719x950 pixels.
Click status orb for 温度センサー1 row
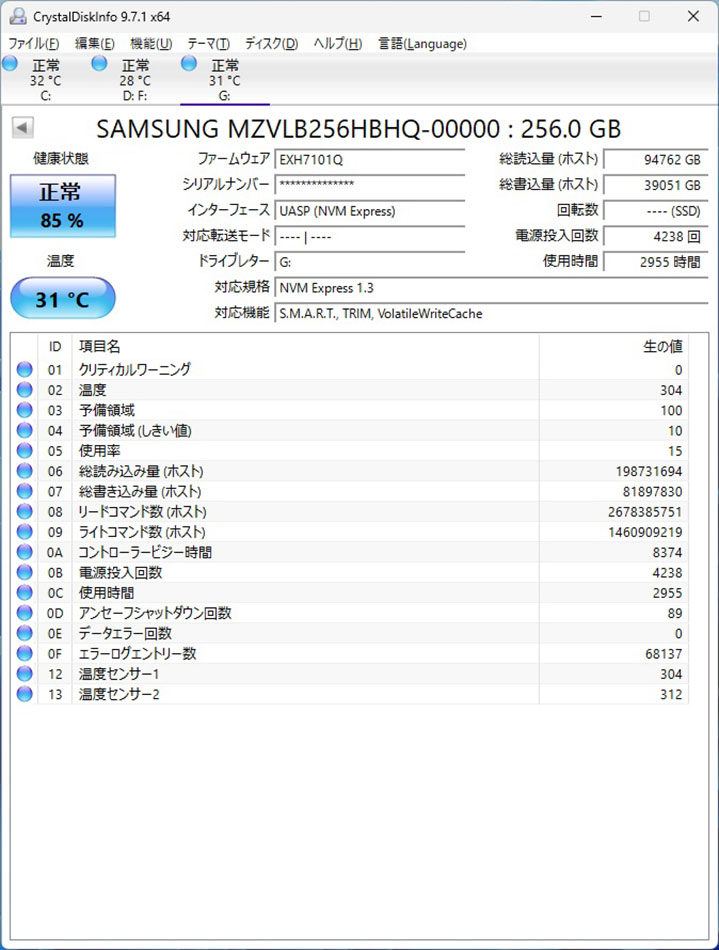click(x=24, y=674)
